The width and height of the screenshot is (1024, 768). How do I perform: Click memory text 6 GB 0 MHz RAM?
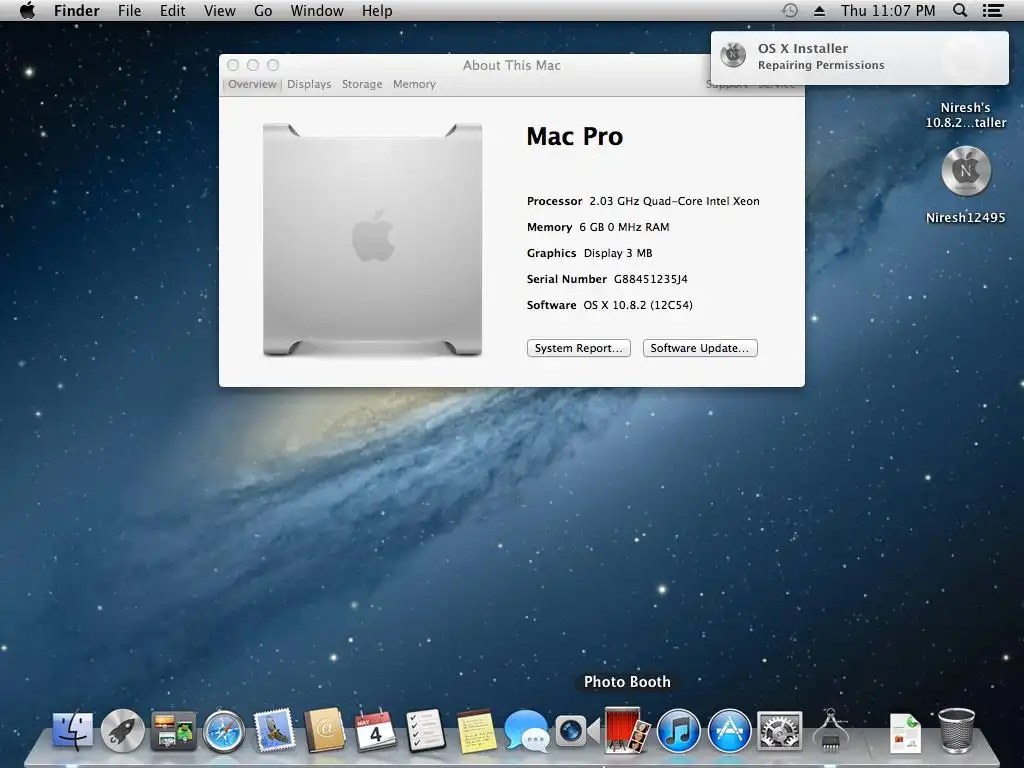click(624, 227)
